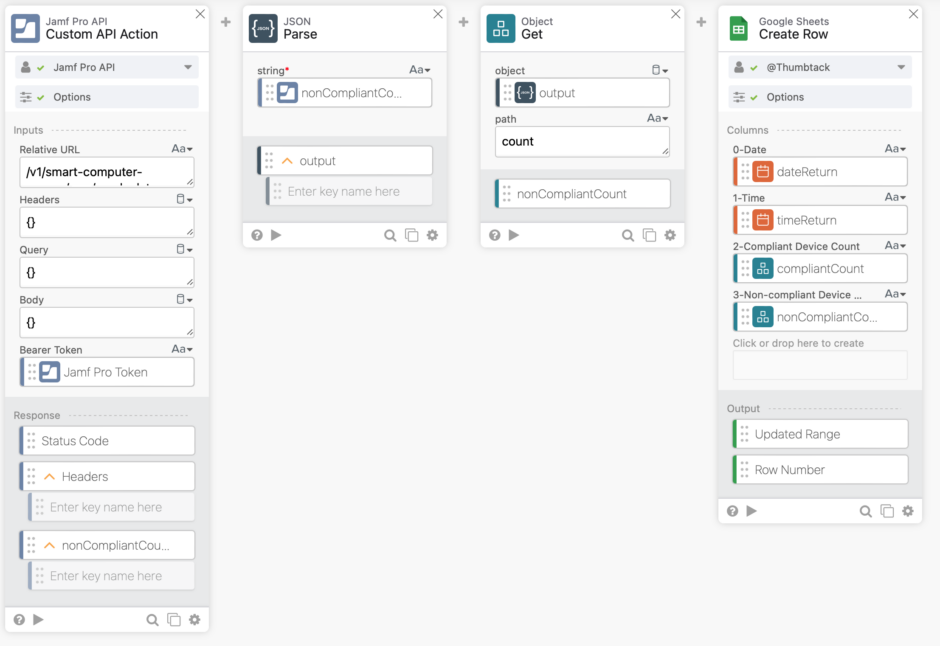
Task: Click the magnifier on the Object Get card
Action: click(x=628, y=235)
